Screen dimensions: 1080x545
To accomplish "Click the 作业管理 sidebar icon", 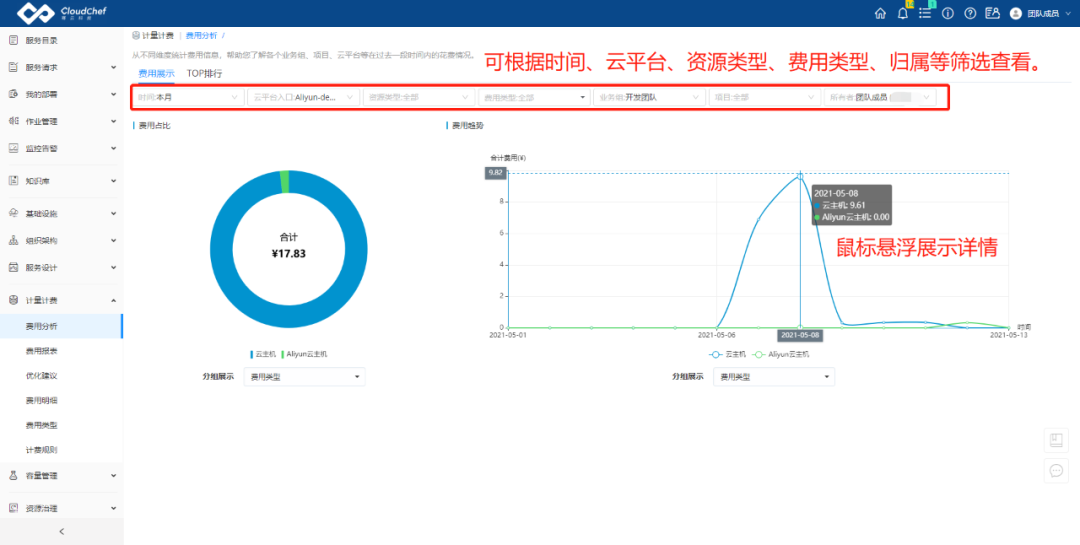I will tap(13, 121).
